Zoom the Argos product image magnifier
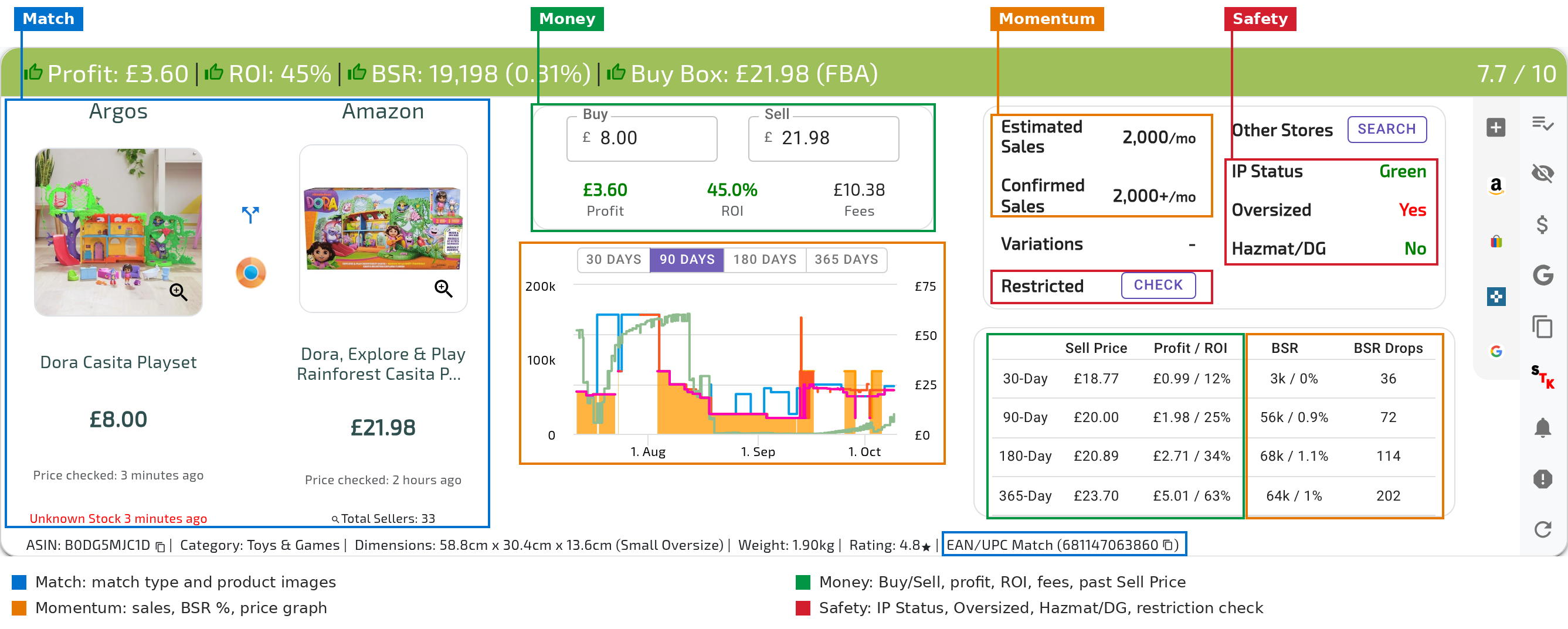 tap(178, 292)
